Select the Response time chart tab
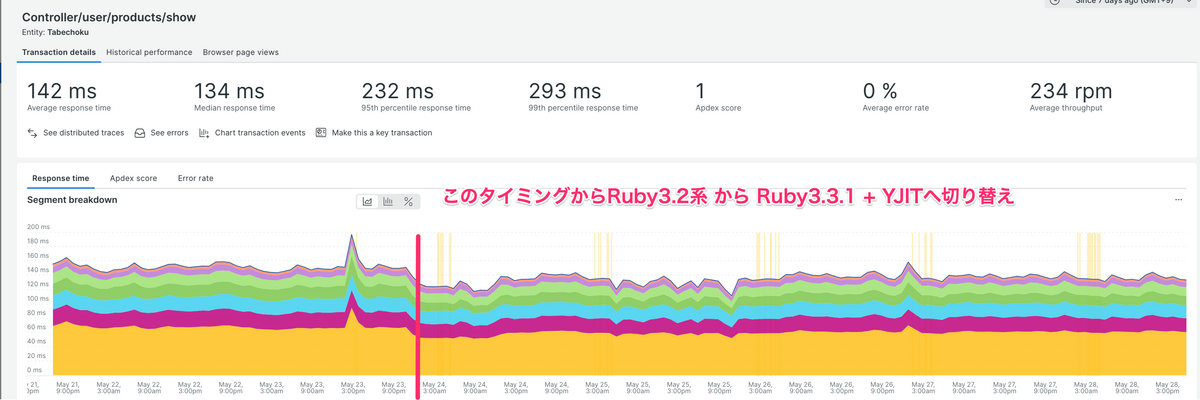This screenshot has width=1200, height=400. pos(60,178)
